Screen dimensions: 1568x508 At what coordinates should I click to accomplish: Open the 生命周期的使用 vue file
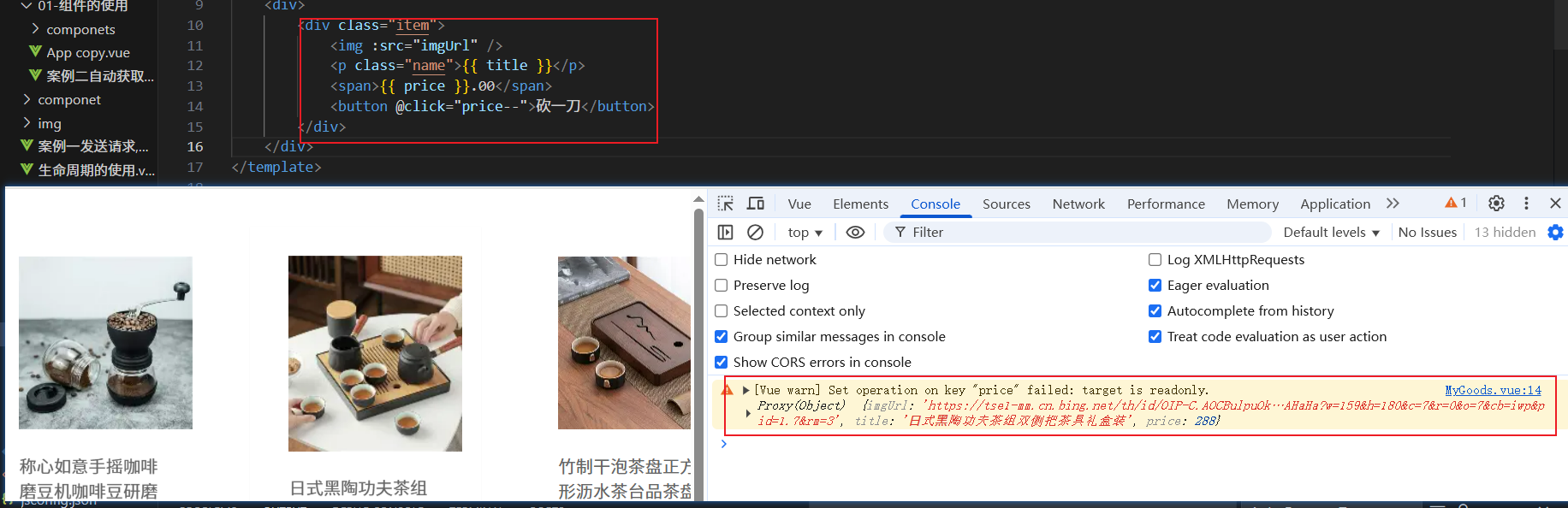pyautogui.click(x=96, y=169)
